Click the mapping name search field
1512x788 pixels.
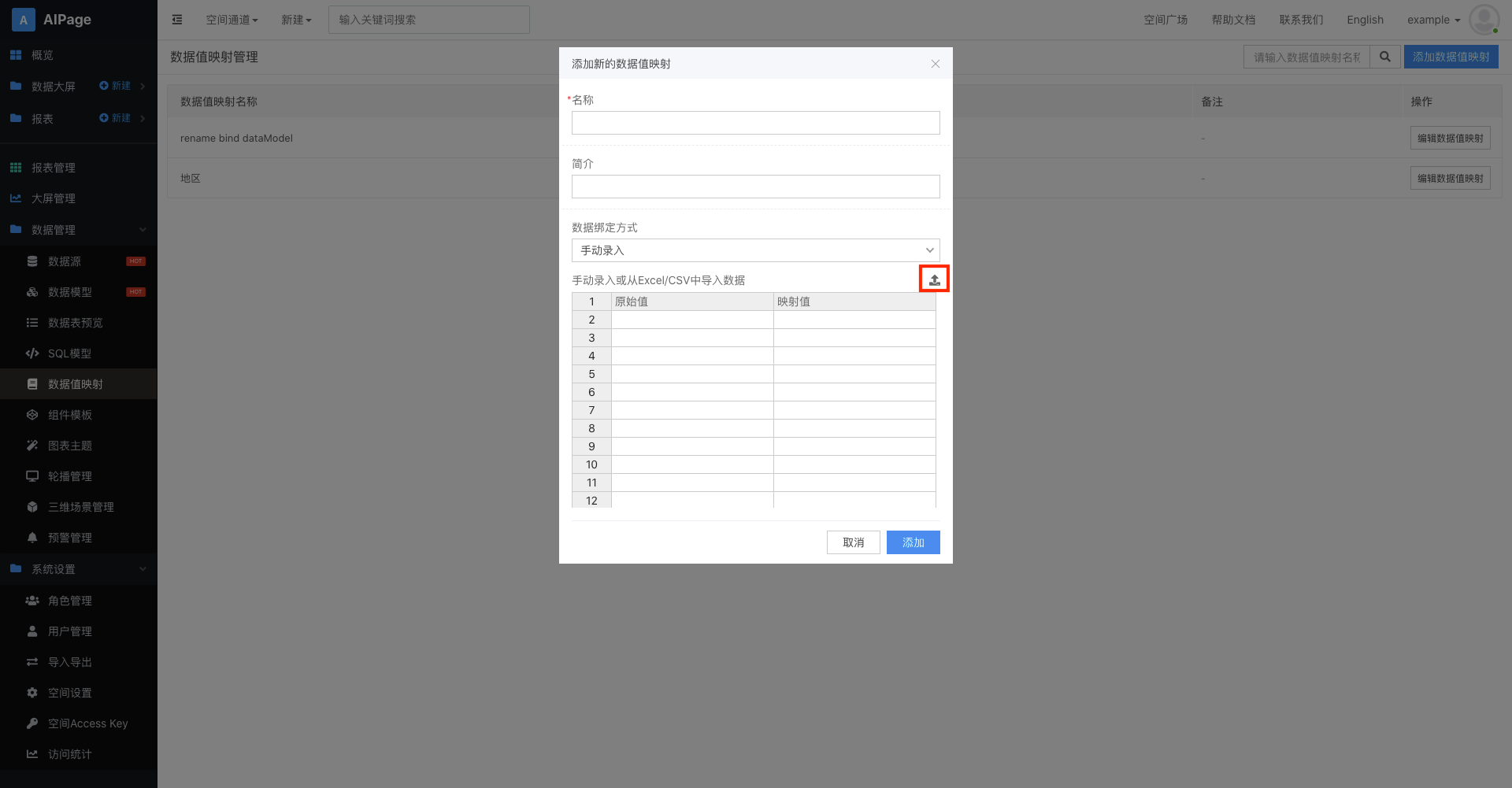tap(1307, 57)
